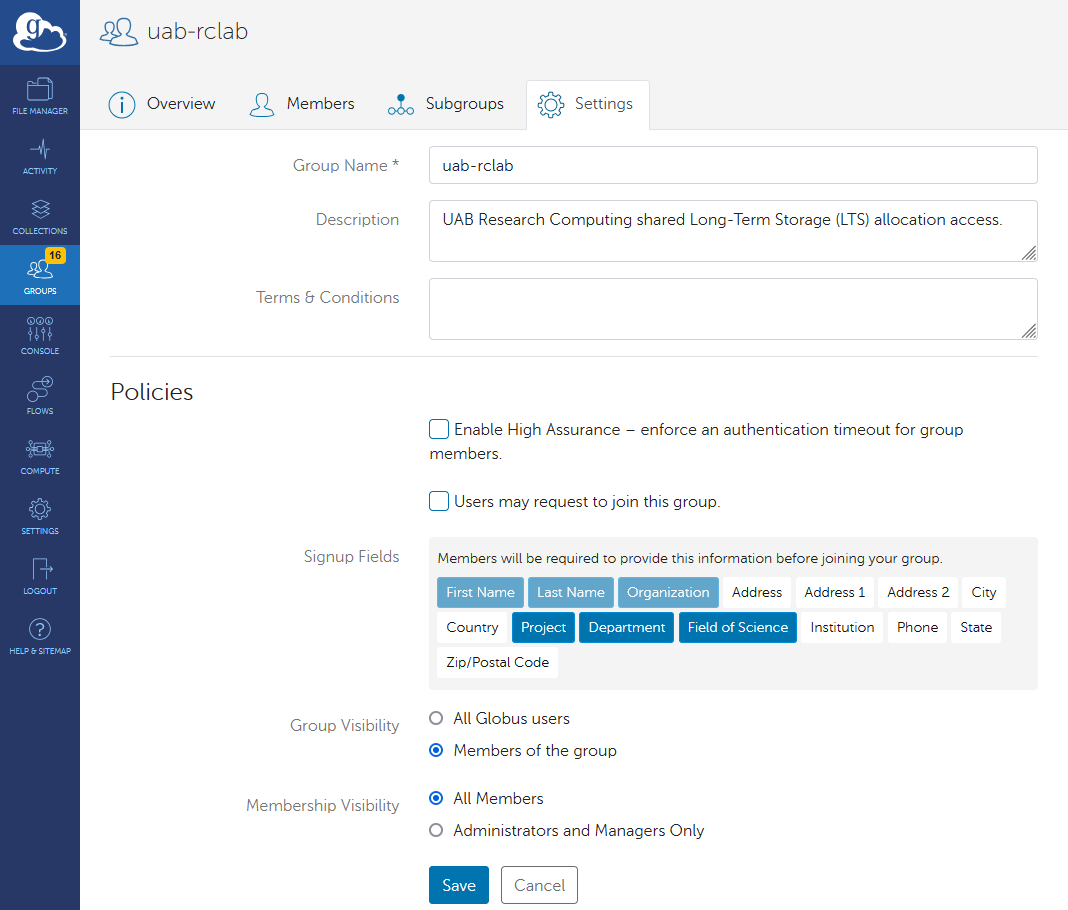Check 'Users may request to join this group'
This screenshot has height=910, width=1068.
click(x=439, y=501)
